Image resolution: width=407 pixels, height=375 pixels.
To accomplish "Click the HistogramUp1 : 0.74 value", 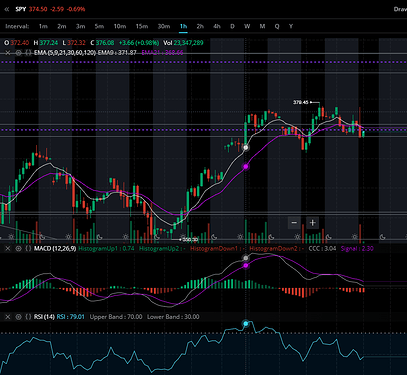I will [106, 248].
